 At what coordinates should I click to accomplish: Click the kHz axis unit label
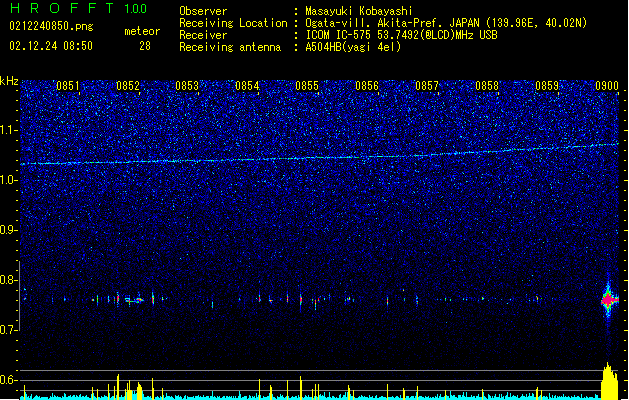tap(9, 81)
